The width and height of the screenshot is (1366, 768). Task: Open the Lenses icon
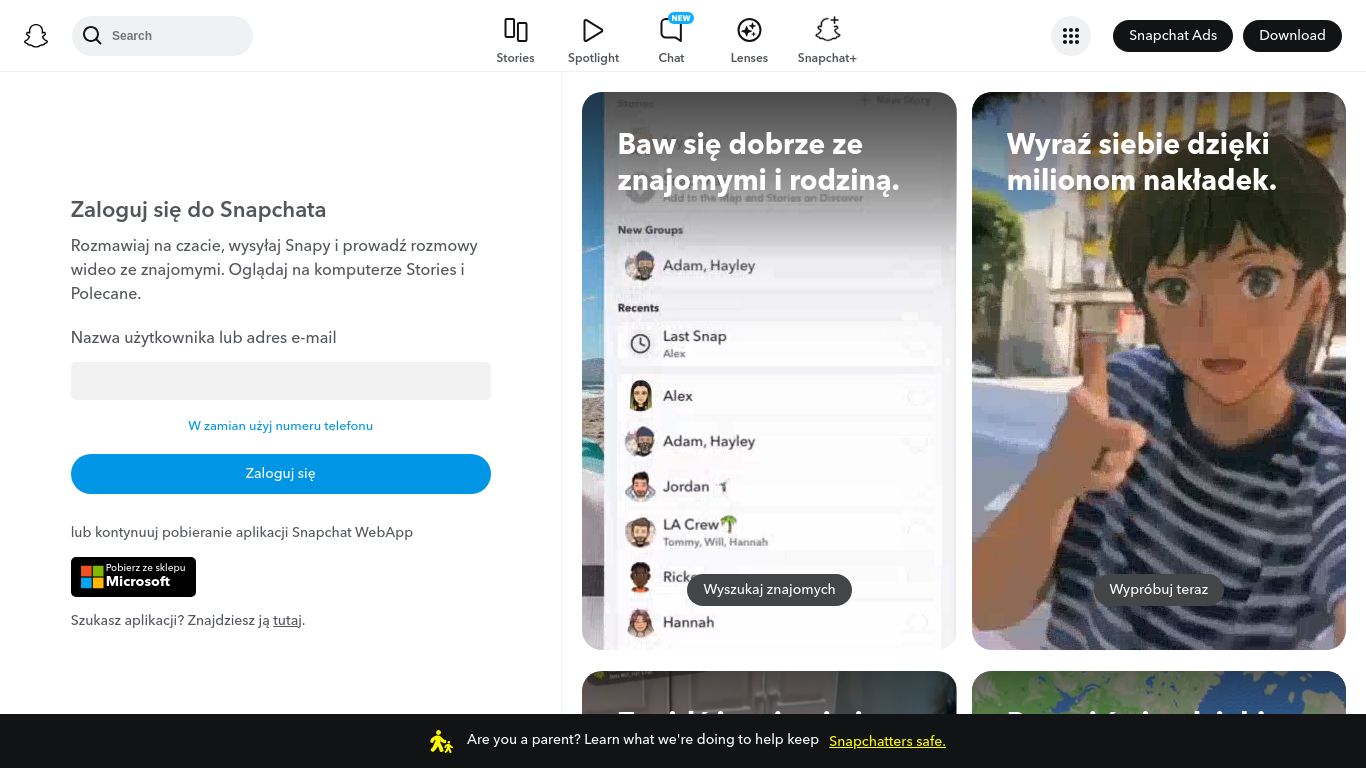749,30
